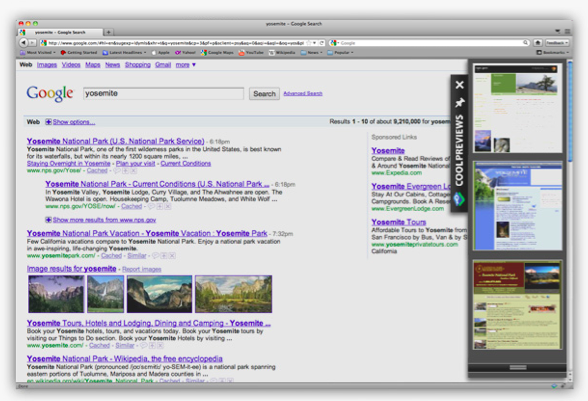This screenshot has height=401, width=588.
Task: Open the Plan your visit link
Action: click(135, 164)
